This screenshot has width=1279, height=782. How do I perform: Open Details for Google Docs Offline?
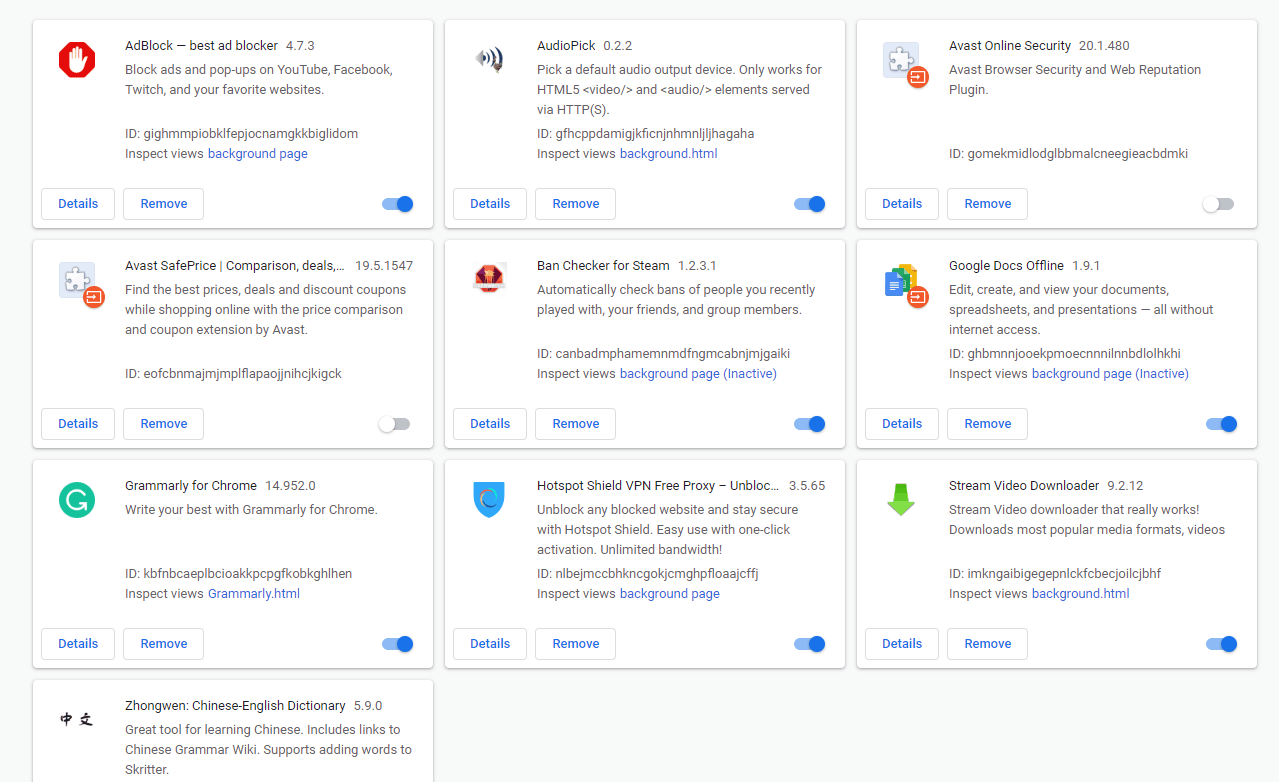[x=902, y=424]
